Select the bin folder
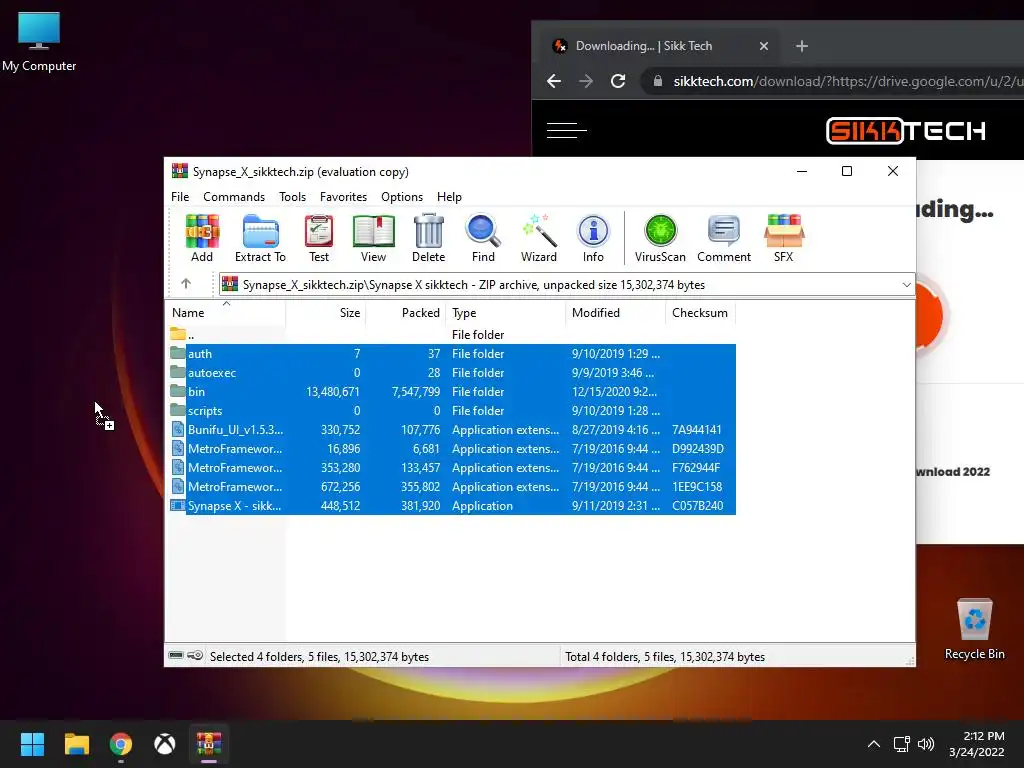Viewport: 1024px width, 768px height. click(451, 391)
